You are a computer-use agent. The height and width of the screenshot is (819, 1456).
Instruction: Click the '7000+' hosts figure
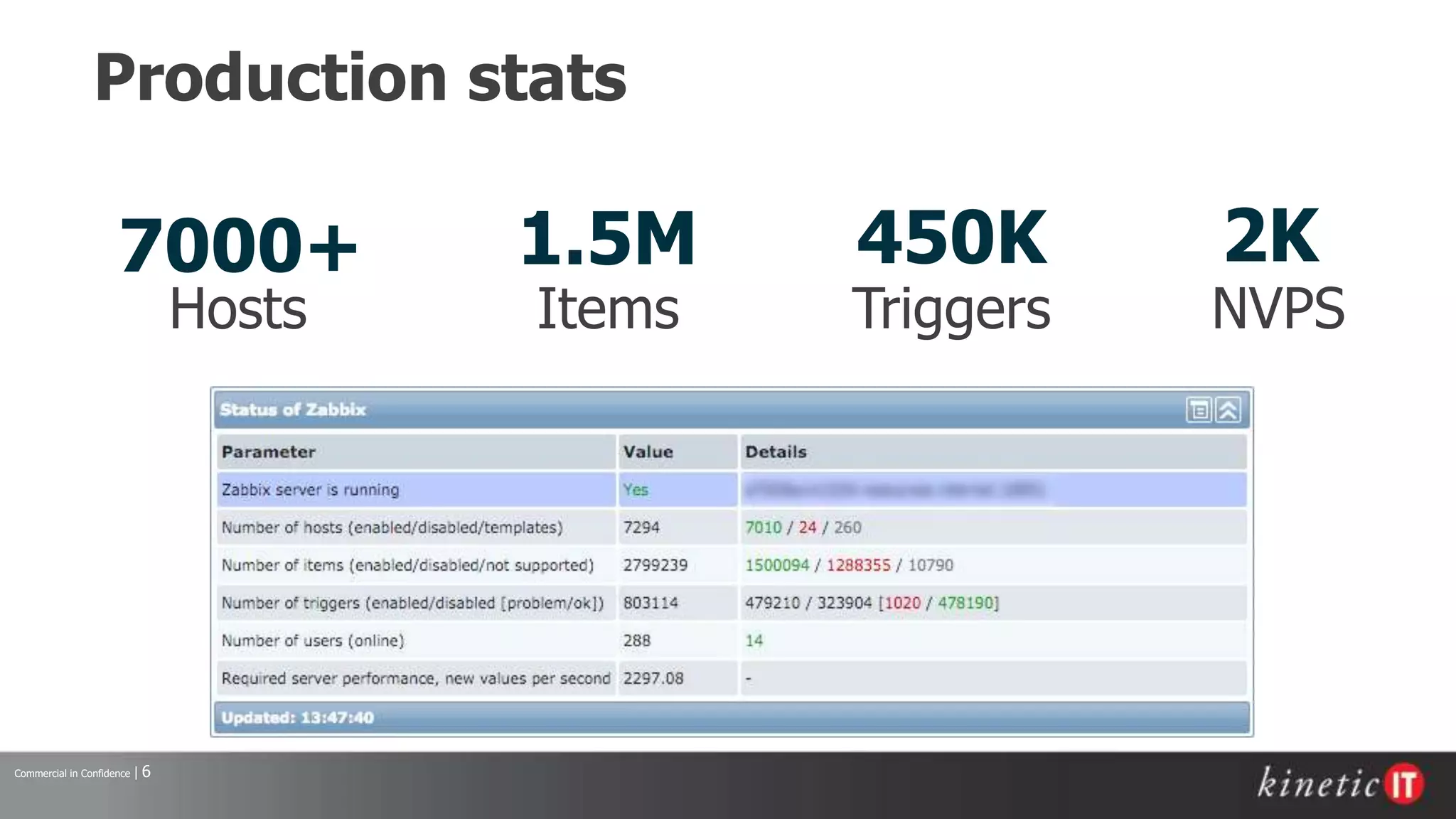[238, 245]
